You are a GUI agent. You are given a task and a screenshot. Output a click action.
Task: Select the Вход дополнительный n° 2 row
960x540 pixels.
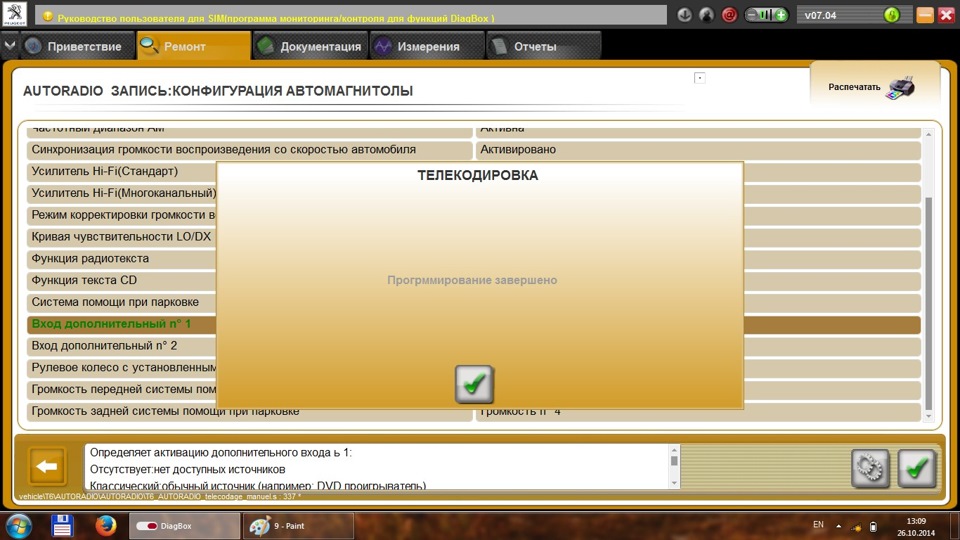pyautogui.click(x=121, y=346)
